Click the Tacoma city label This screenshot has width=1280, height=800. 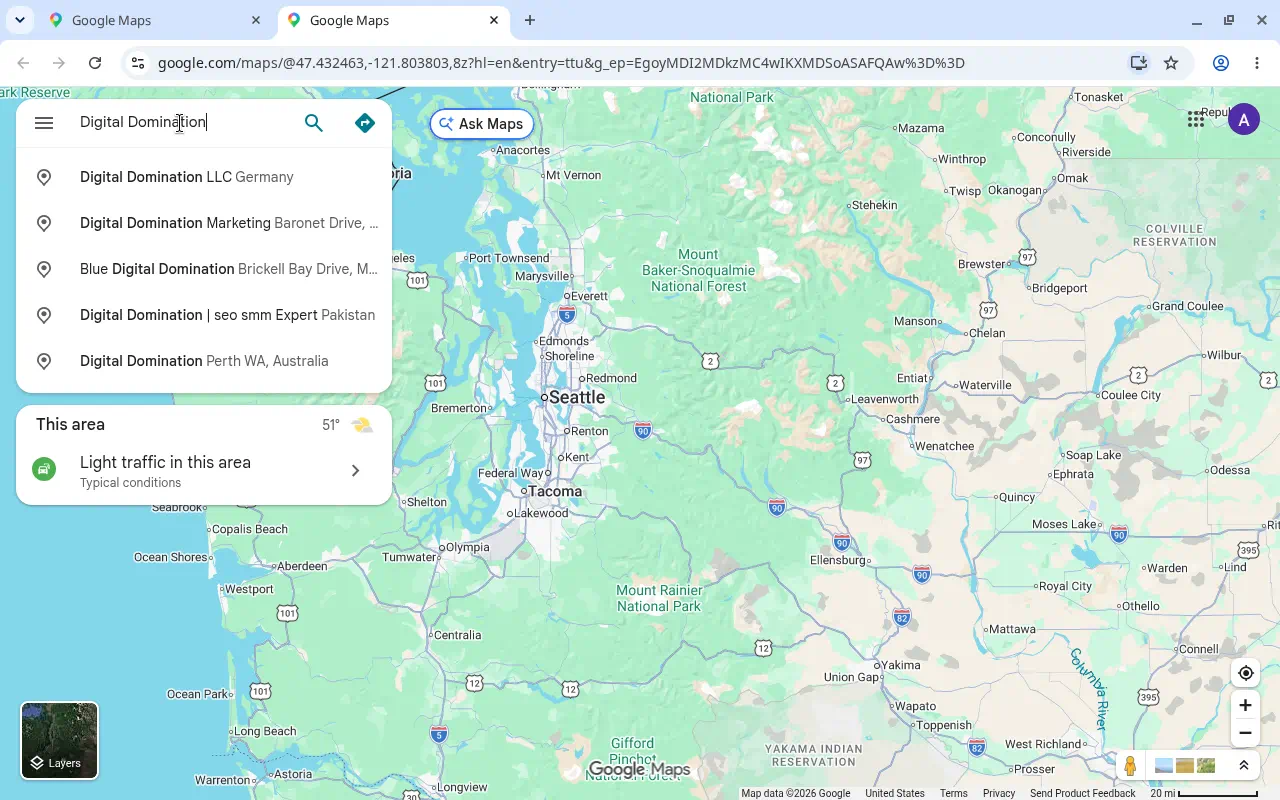[x=555, y=491]
